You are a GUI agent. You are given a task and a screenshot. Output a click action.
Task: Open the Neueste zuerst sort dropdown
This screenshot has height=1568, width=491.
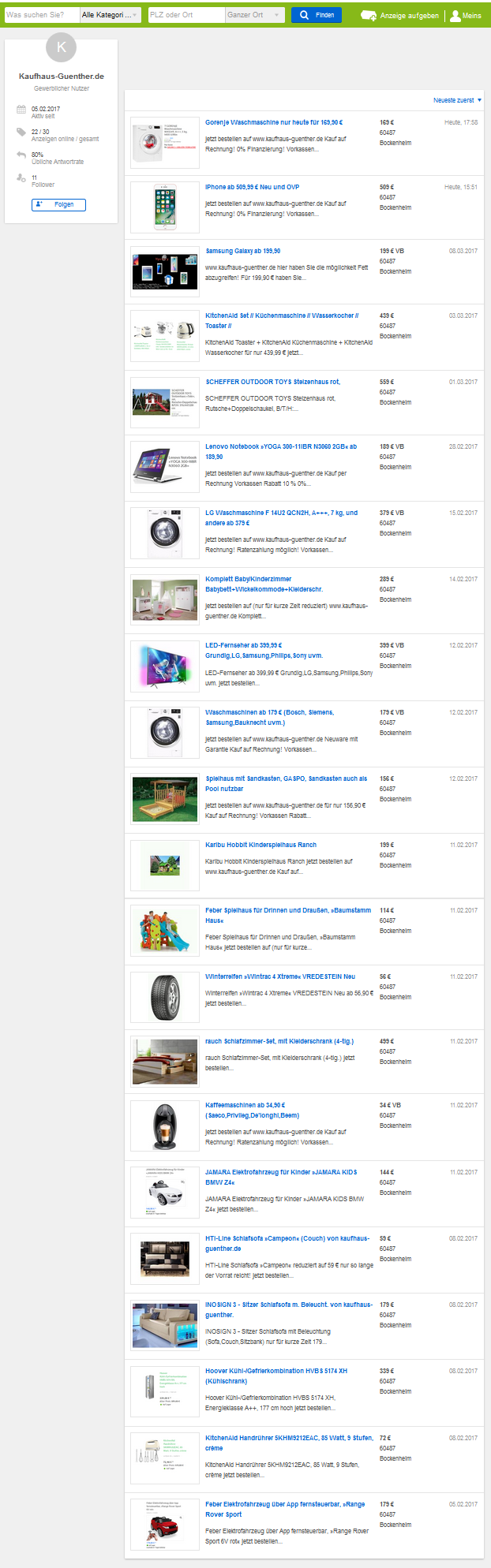coord(457,100)
